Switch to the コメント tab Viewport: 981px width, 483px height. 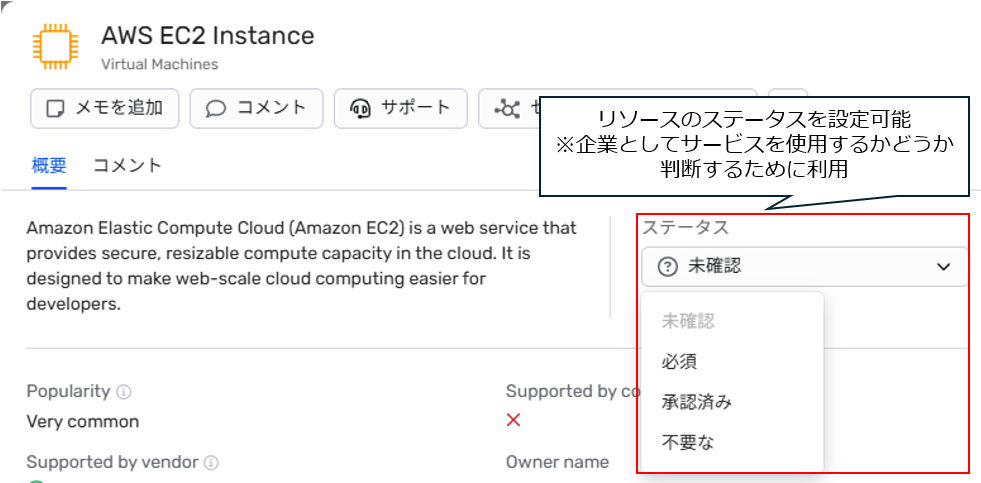coord(128,166)
